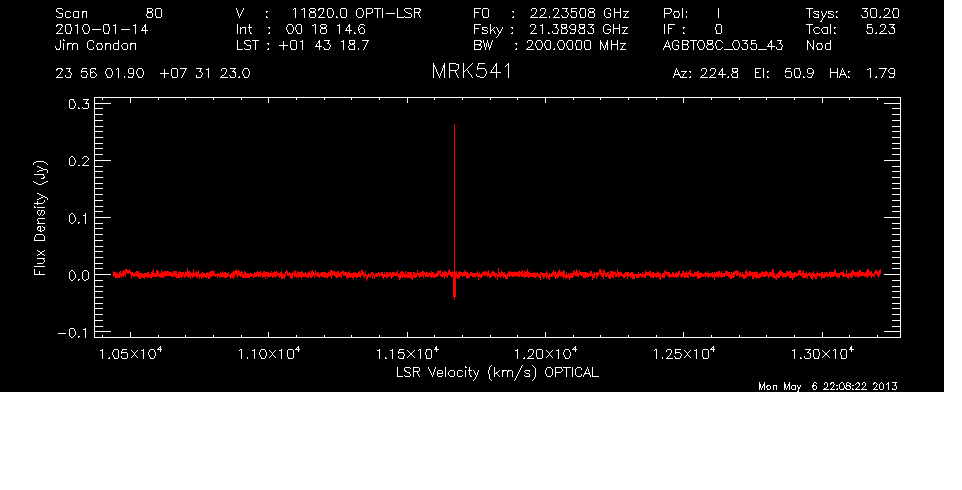Click the timestamp Mon May 6 2013
This screenshot has height=490, width=962.
pos(827,387)
